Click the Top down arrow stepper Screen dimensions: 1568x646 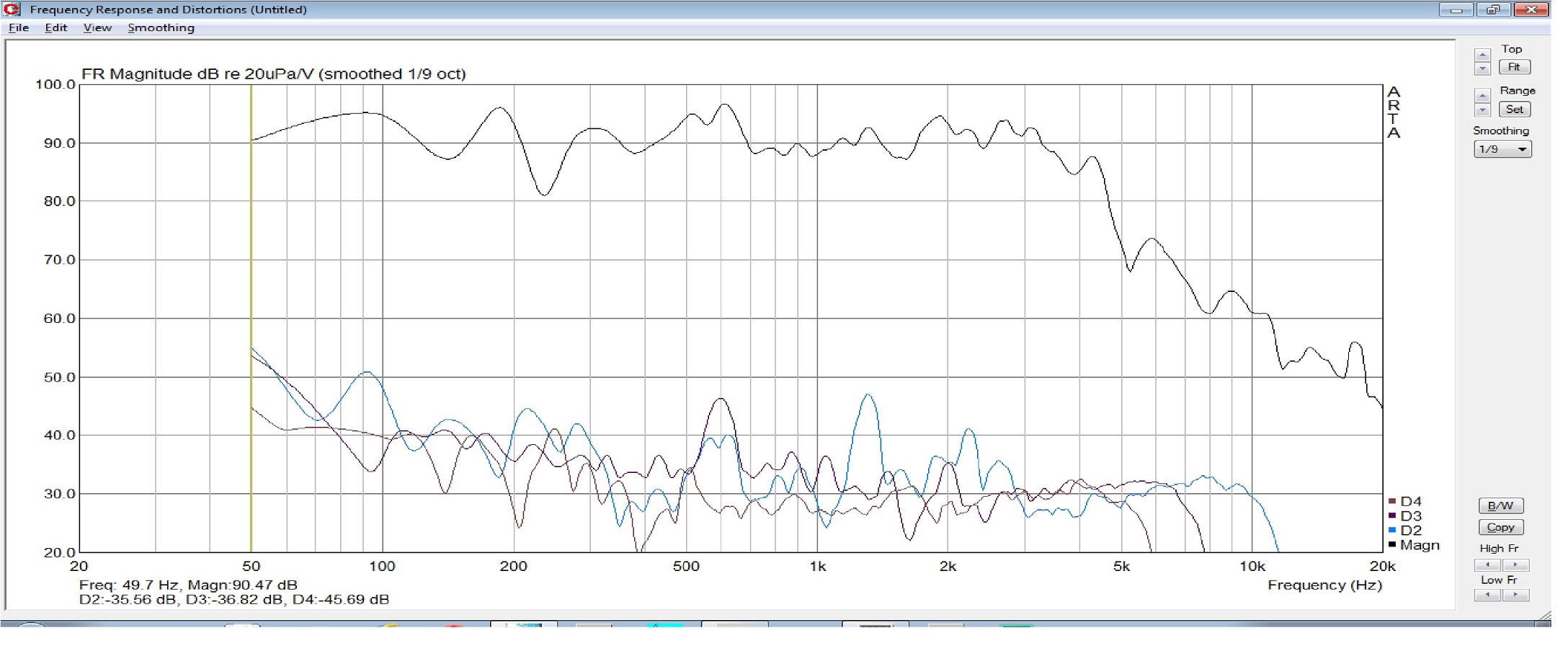[x=1482, y=69]
